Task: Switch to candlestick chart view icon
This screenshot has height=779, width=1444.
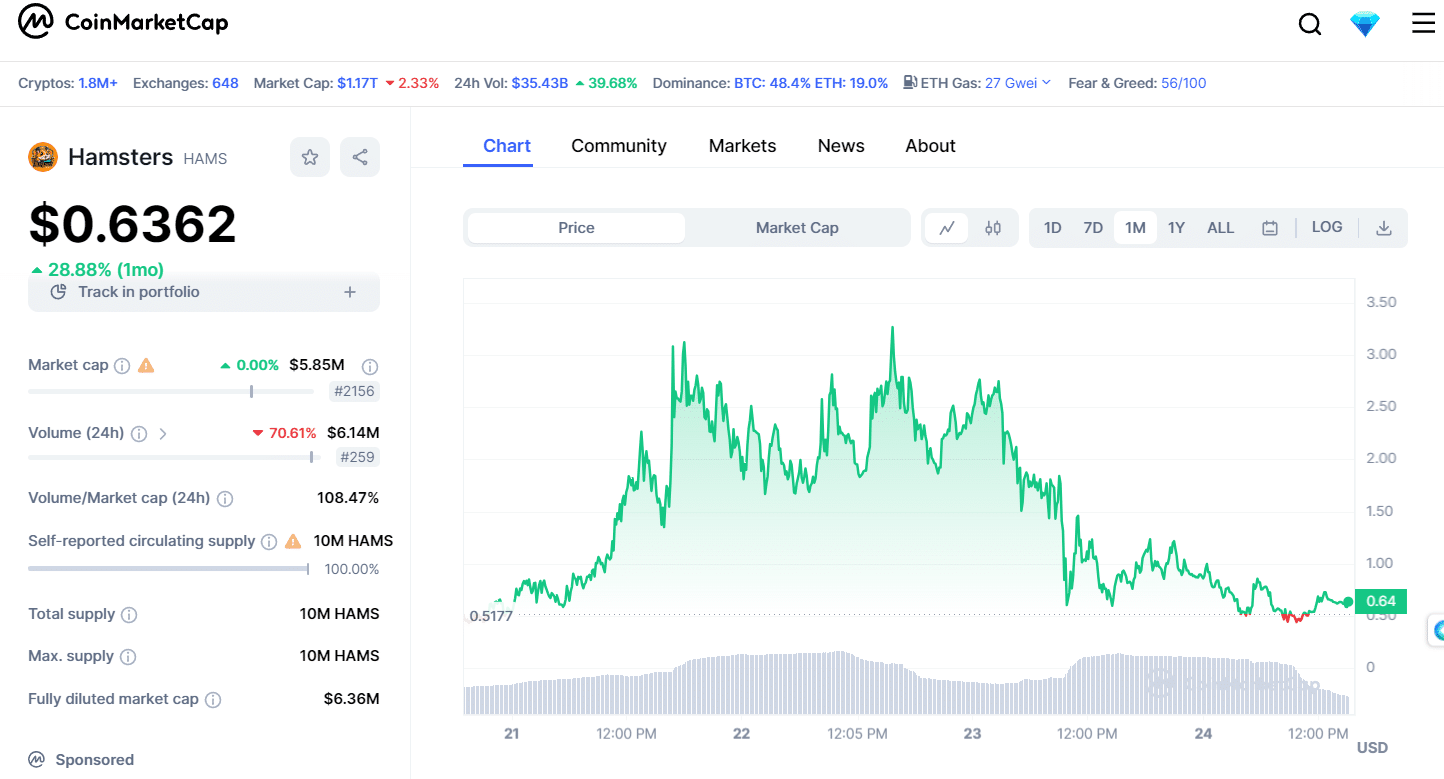Action: [x=992, y=228]
